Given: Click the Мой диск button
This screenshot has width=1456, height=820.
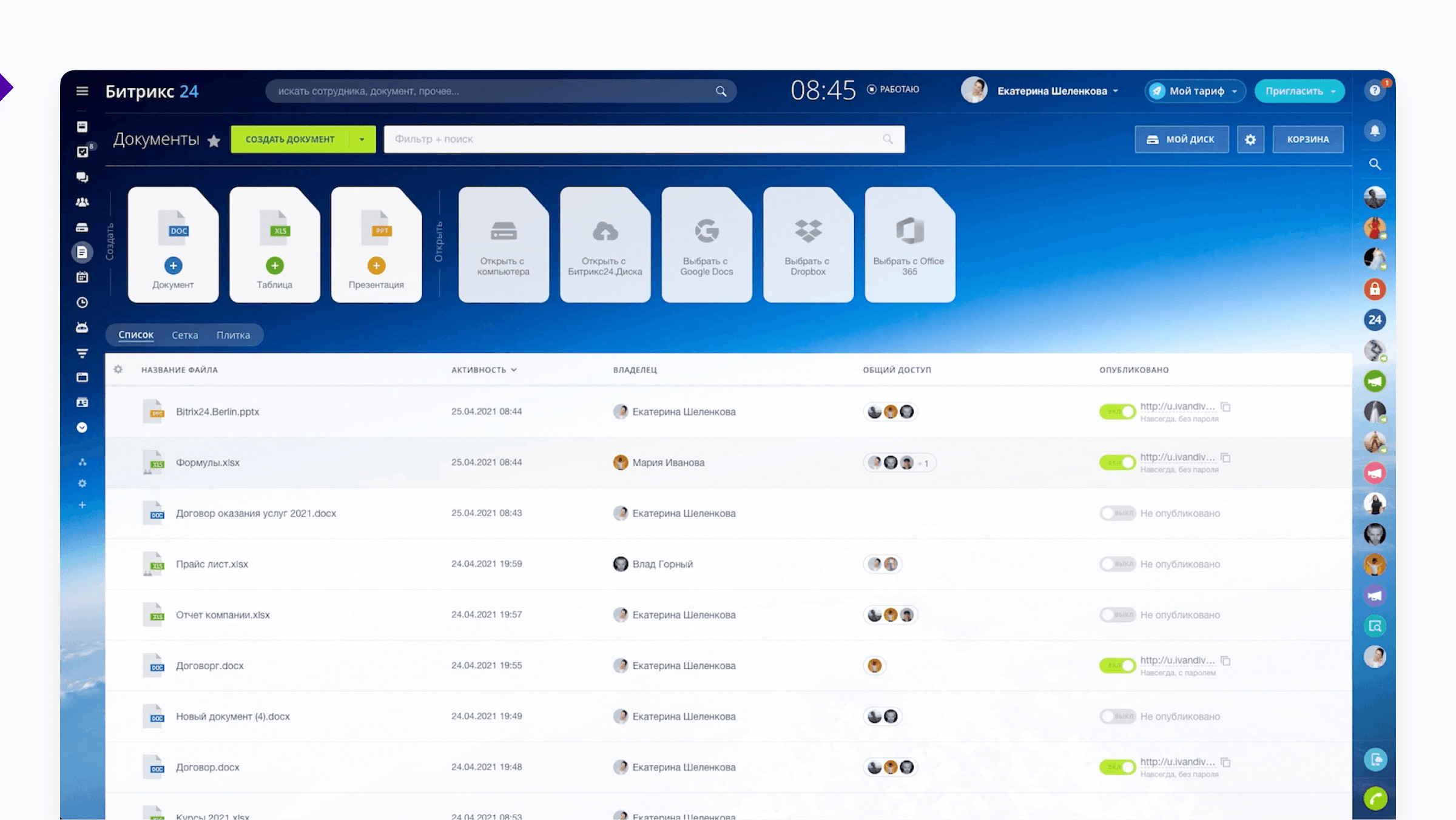Looking at the screenshot, I should pos(1181,139).
